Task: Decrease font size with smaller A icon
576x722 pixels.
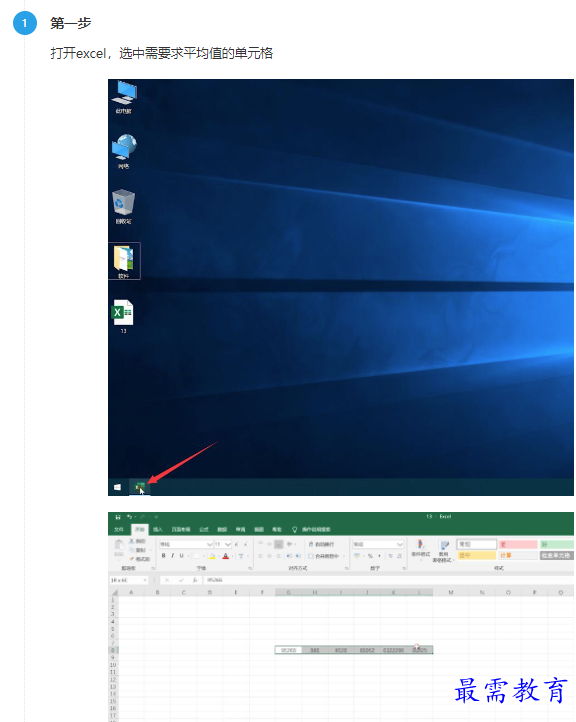Action: 246,544
